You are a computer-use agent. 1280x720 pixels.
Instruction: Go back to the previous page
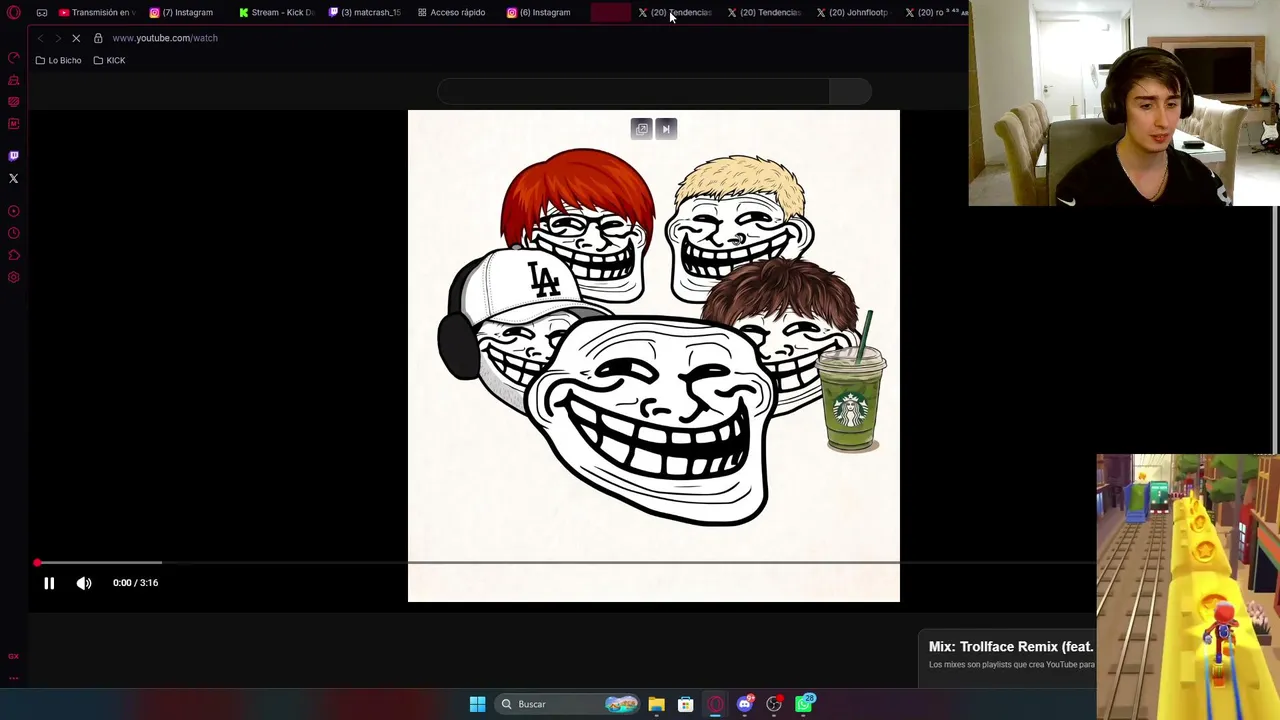40,38
